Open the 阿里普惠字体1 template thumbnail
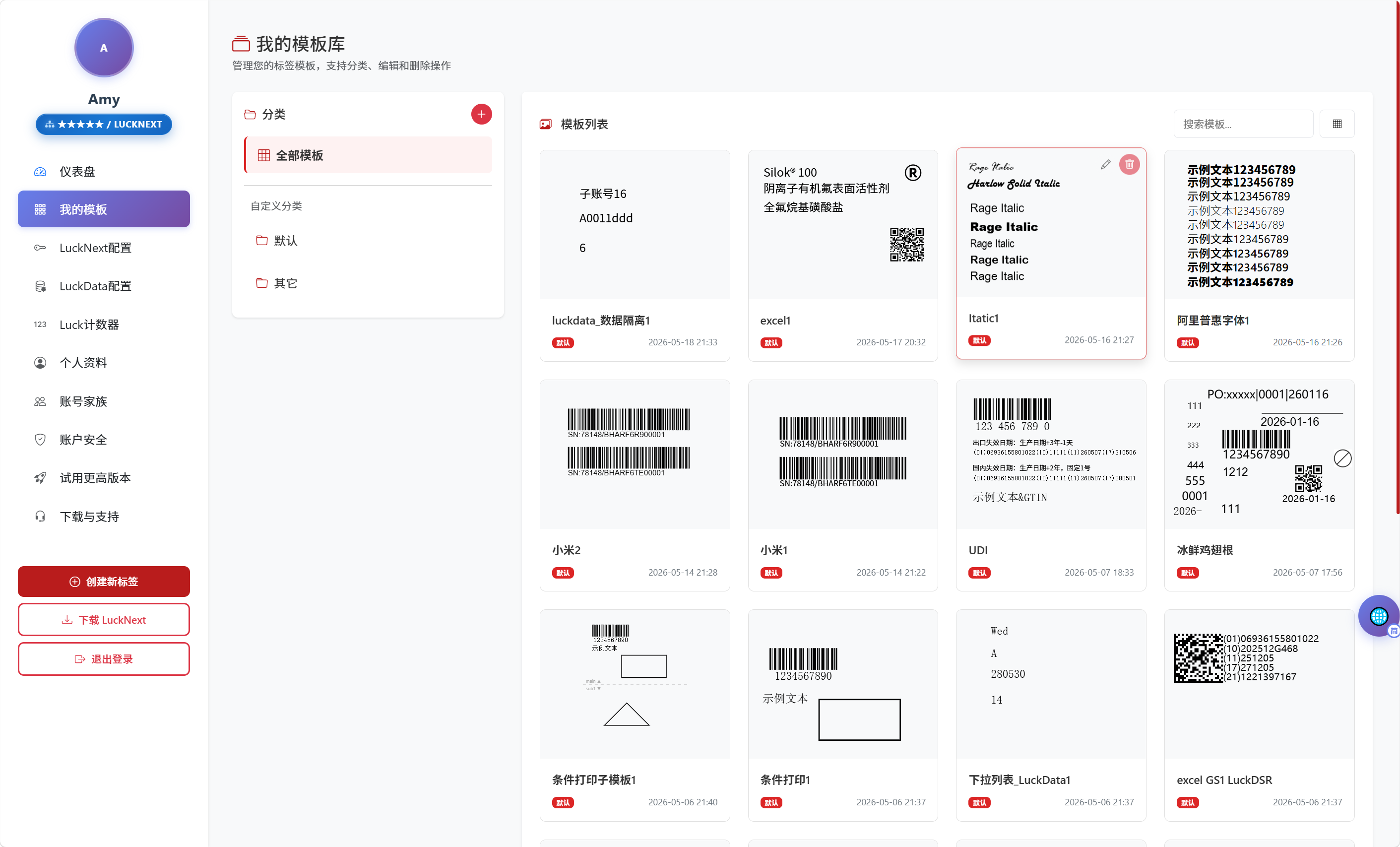 (1259, 225)
